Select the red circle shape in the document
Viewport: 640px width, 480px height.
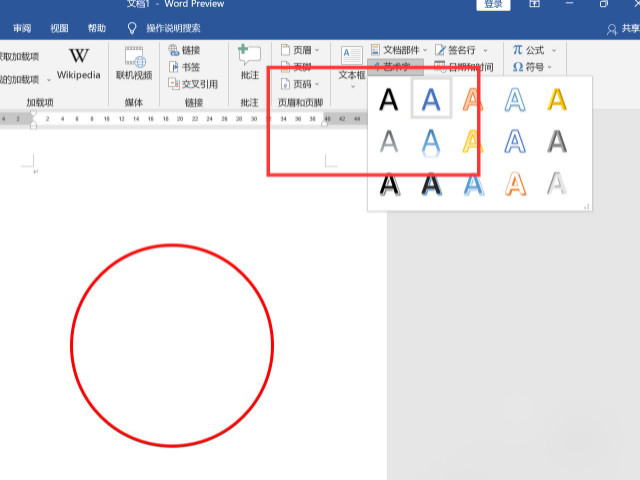(172, 345)
